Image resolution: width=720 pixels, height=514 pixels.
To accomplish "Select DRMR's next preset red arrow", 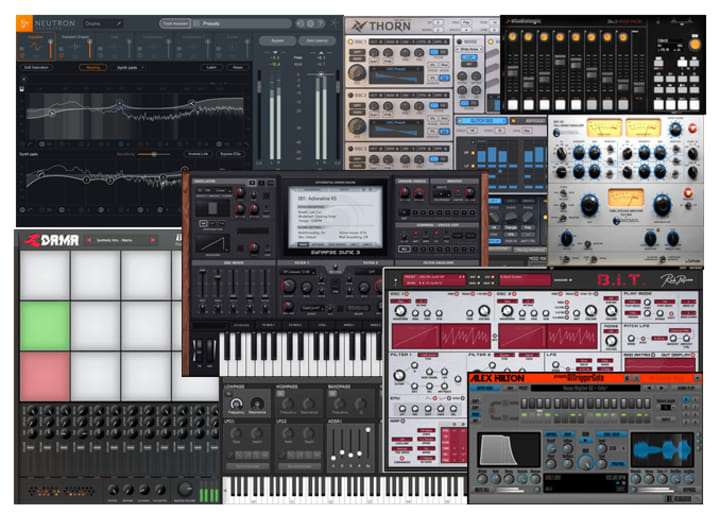I will (153, 240).
